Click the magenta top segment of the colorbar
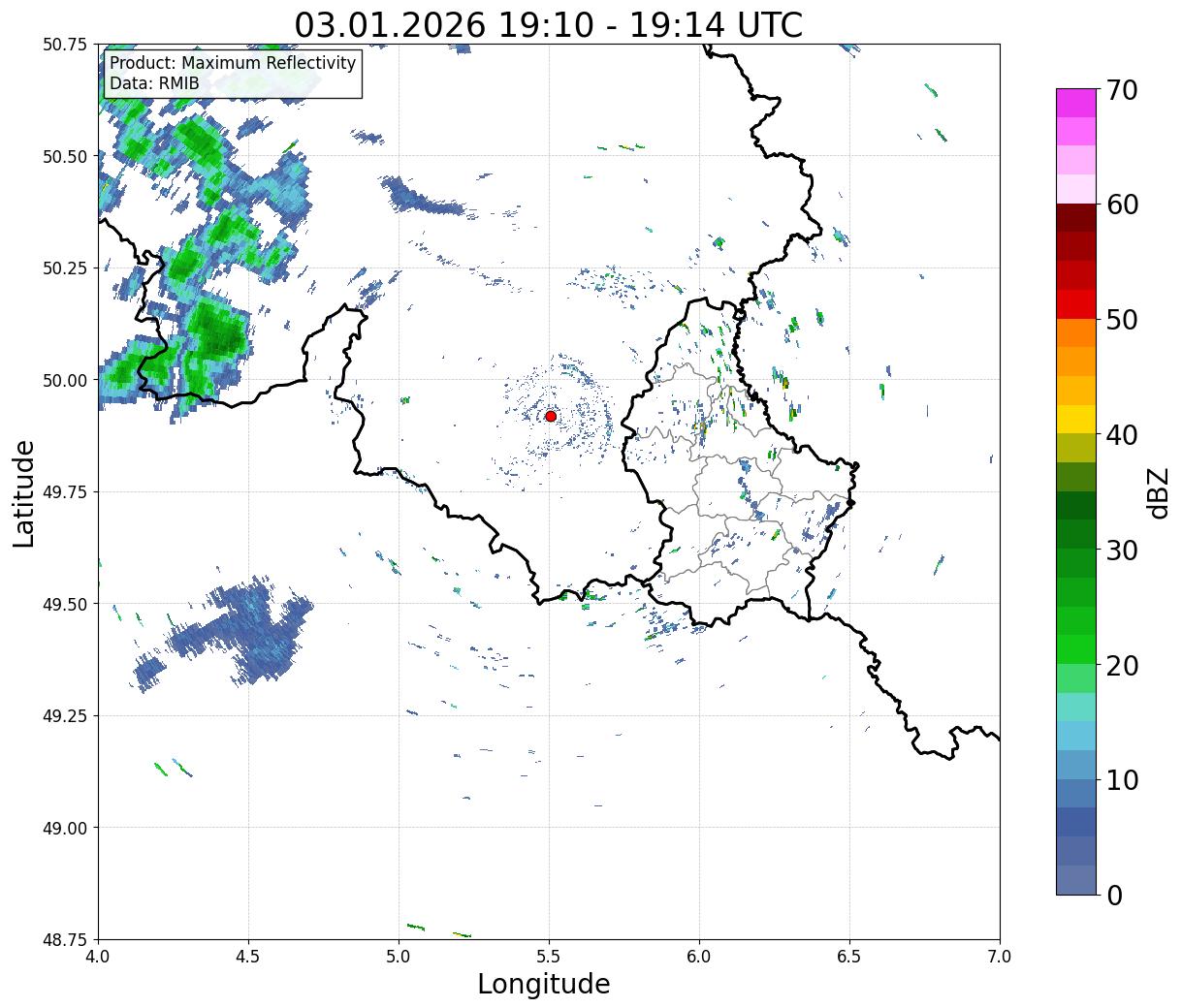Viewport: 1182px width, 1008px height. pos(1076,103)
